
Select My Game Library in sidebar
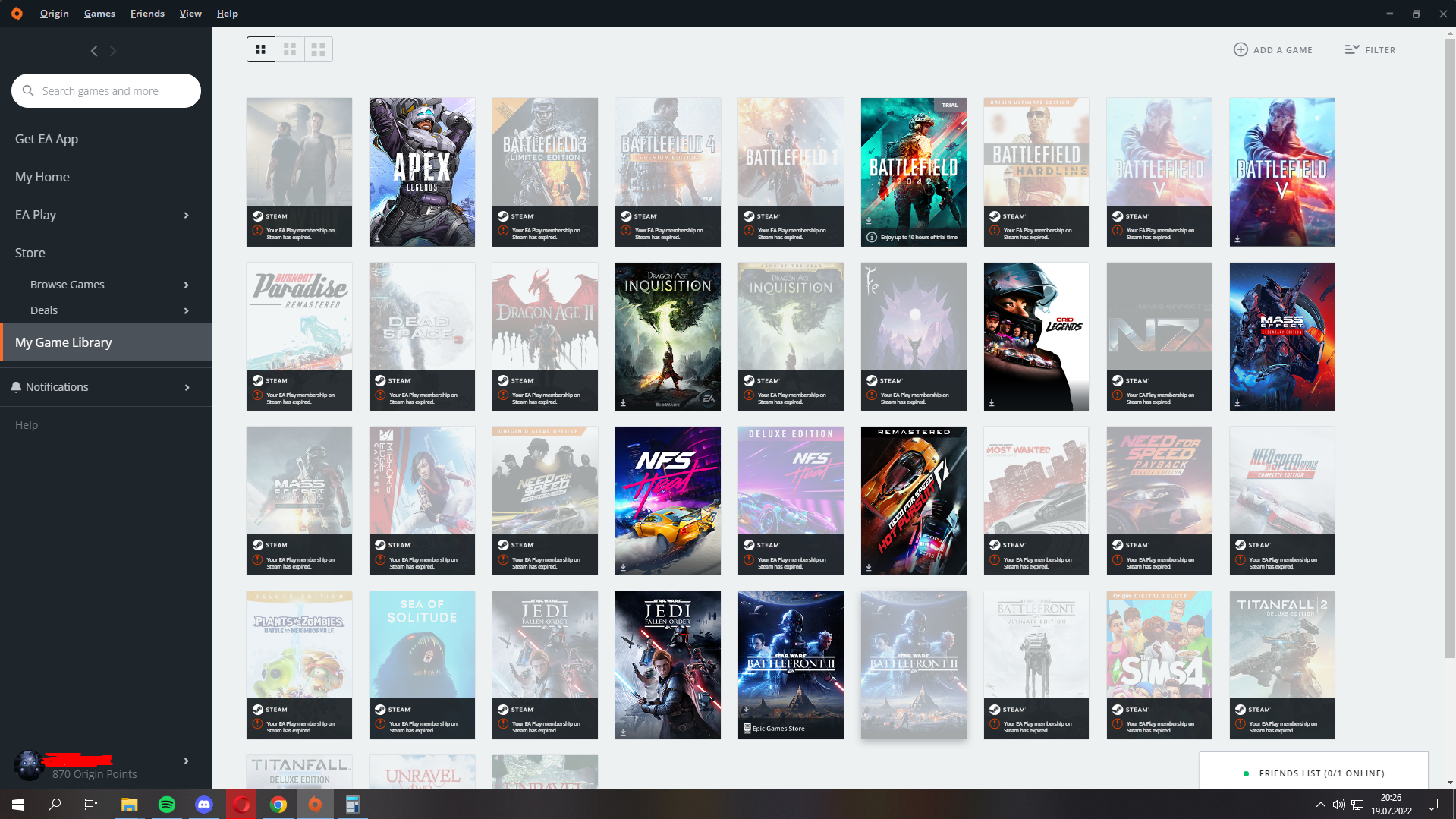point(106,342)
